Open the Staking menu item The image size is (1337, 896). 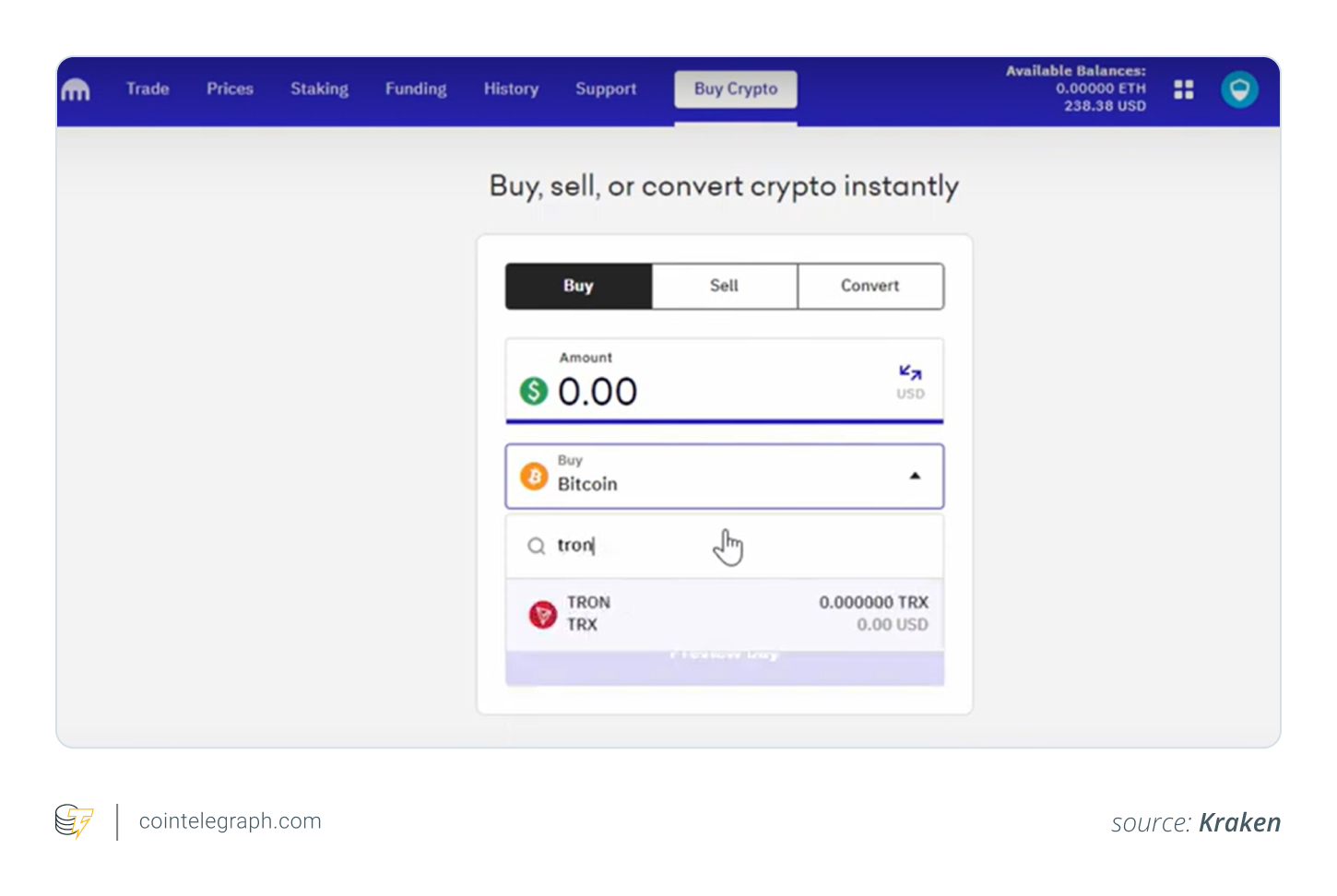pos(319,89)
